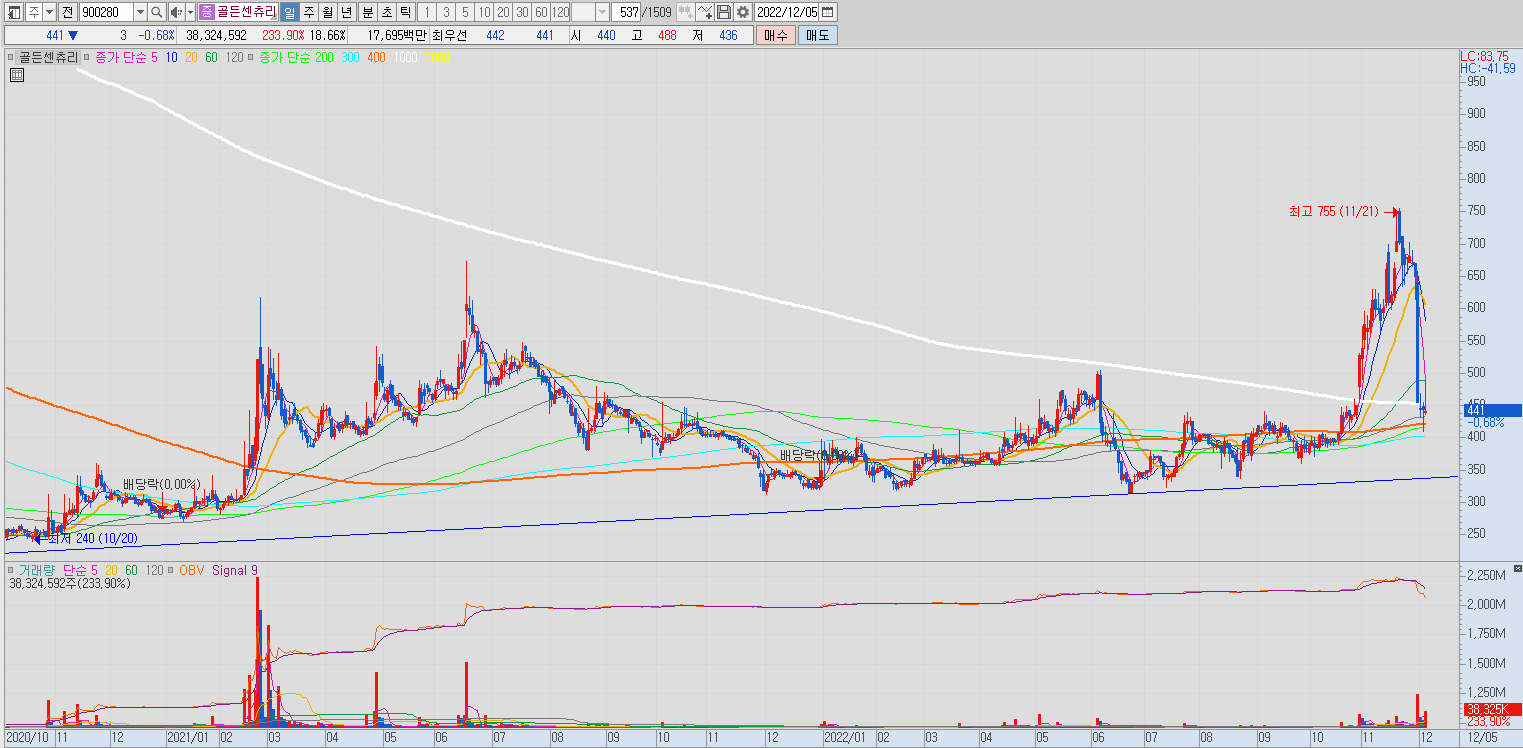The image size is (1523, 748).
Task: Select the 10 interval button
Action: [484, 12]
